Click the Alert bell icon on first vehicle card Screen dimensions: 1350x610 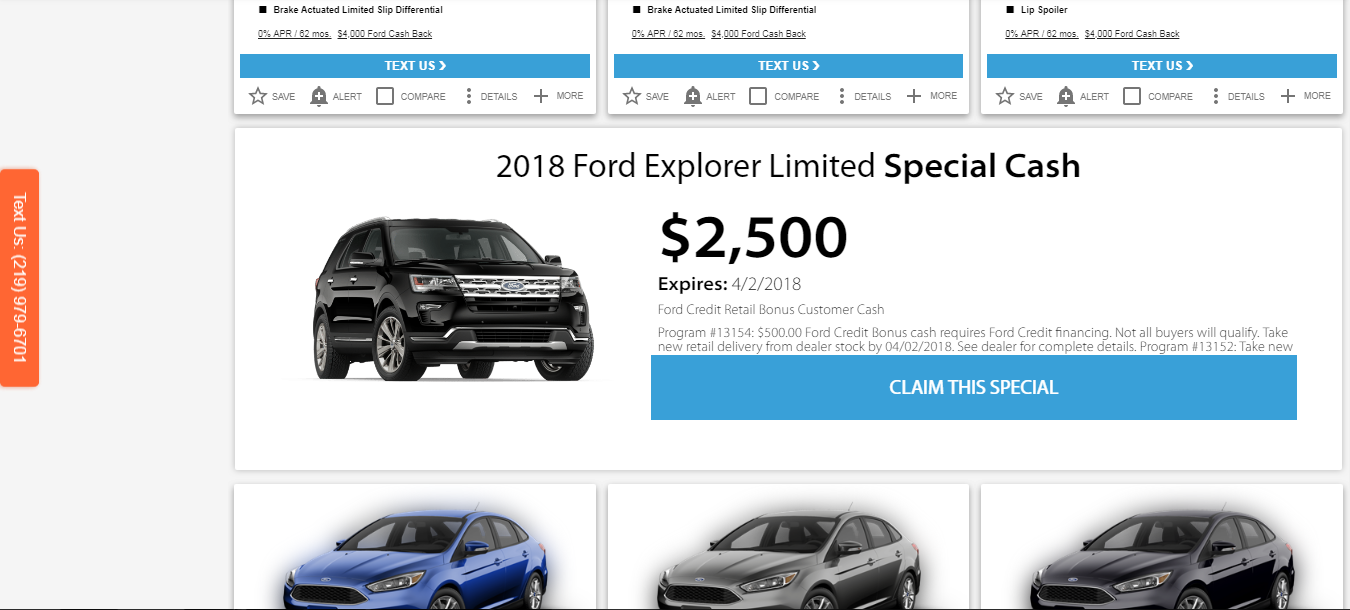pyautogui.click(x=319, y=96)
